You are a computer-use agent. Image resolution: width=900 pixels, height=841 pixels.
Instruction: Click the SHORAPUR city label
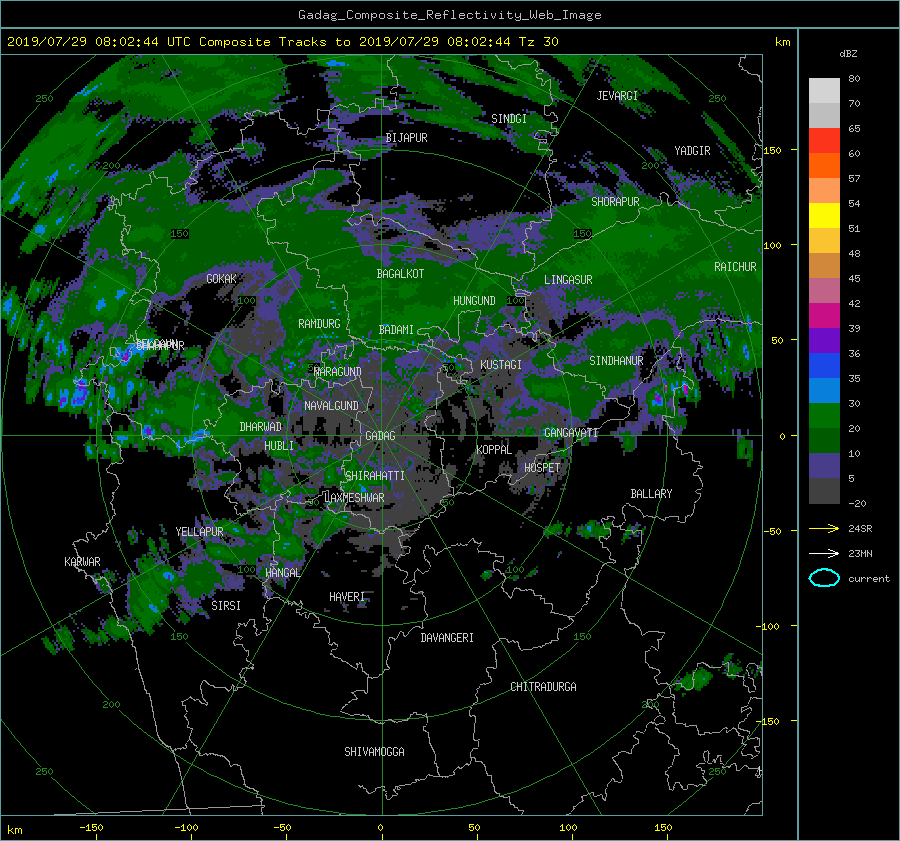click(615, 202)
